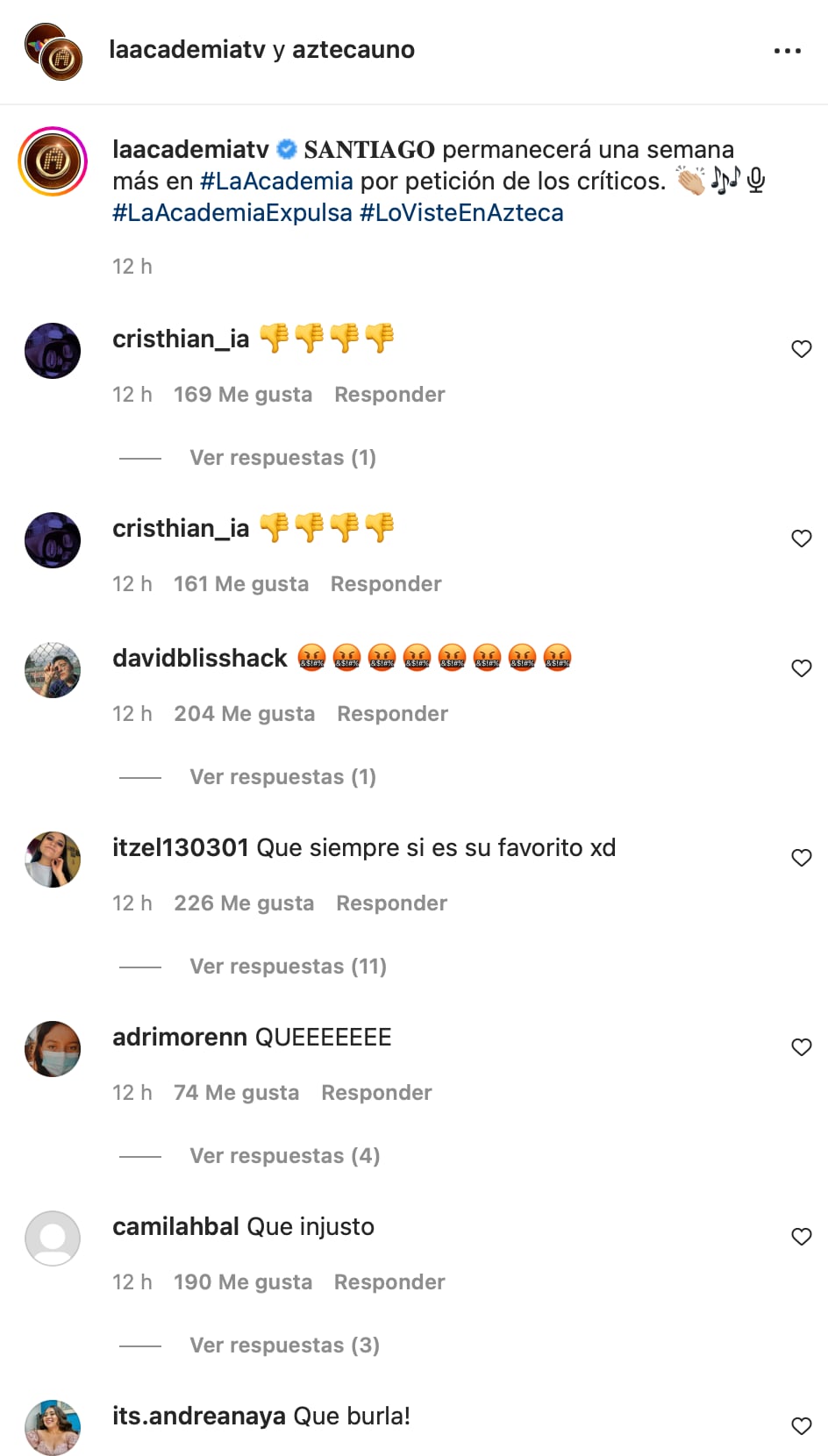Open davidblisshack's profile picture
Image resolution: width=828 pixels, height=1456 pixels.
(x=53, y=670)
